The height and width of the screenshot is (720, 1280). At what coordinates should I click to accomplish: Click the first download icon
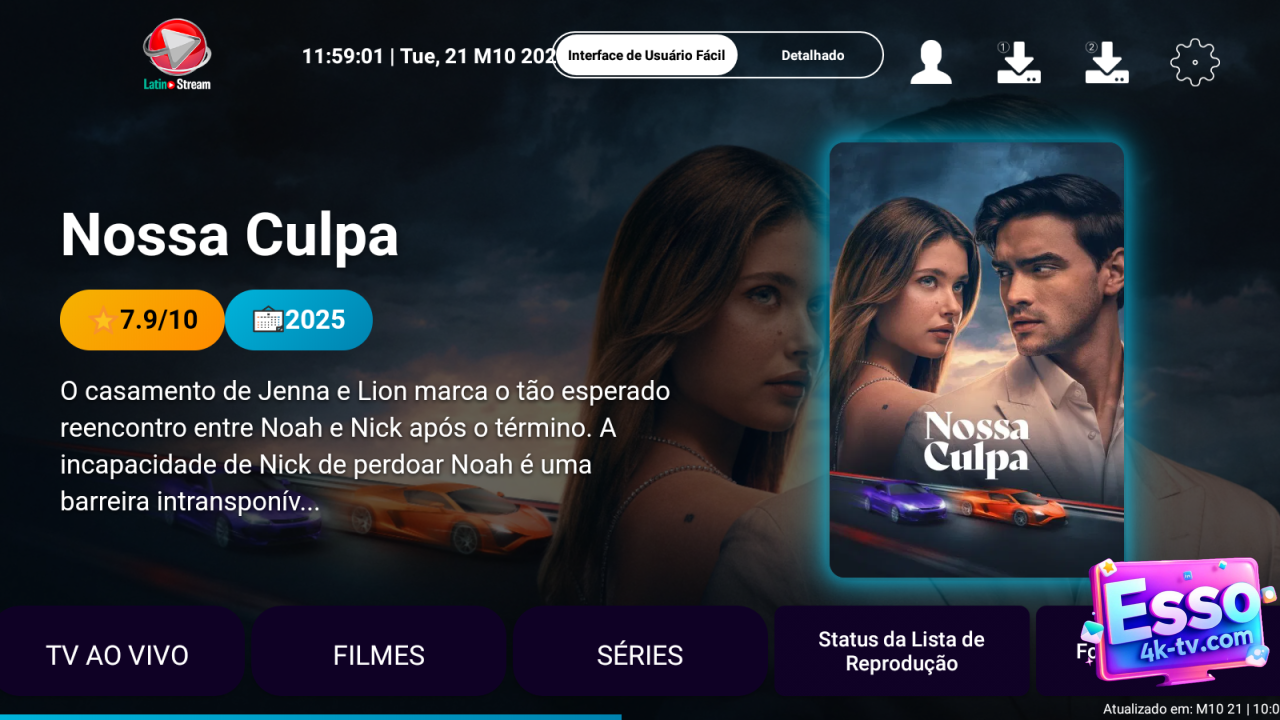[x=1018, y=62]
